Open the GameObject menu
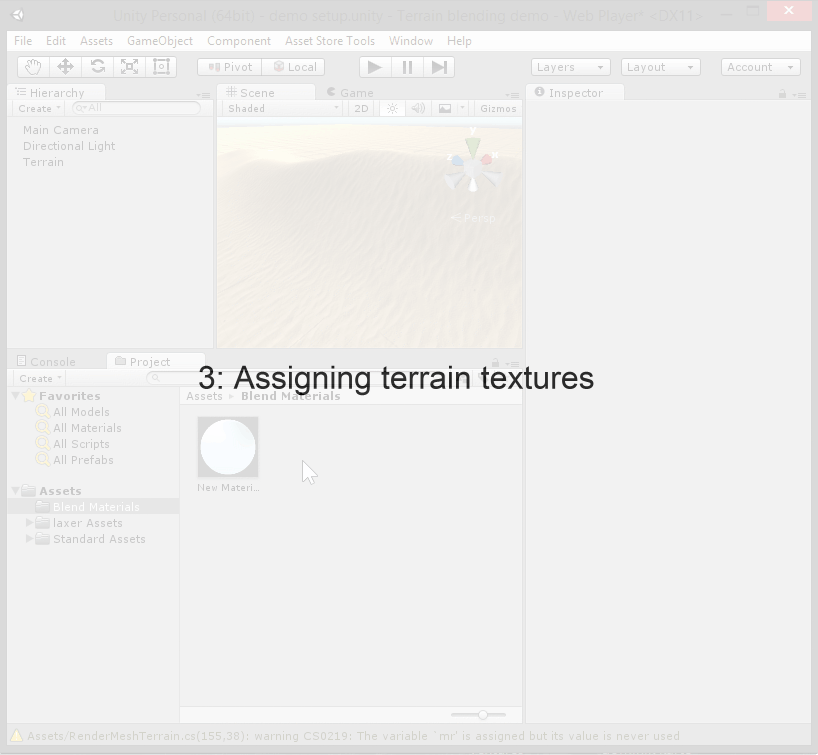 [x=159, y=41]
